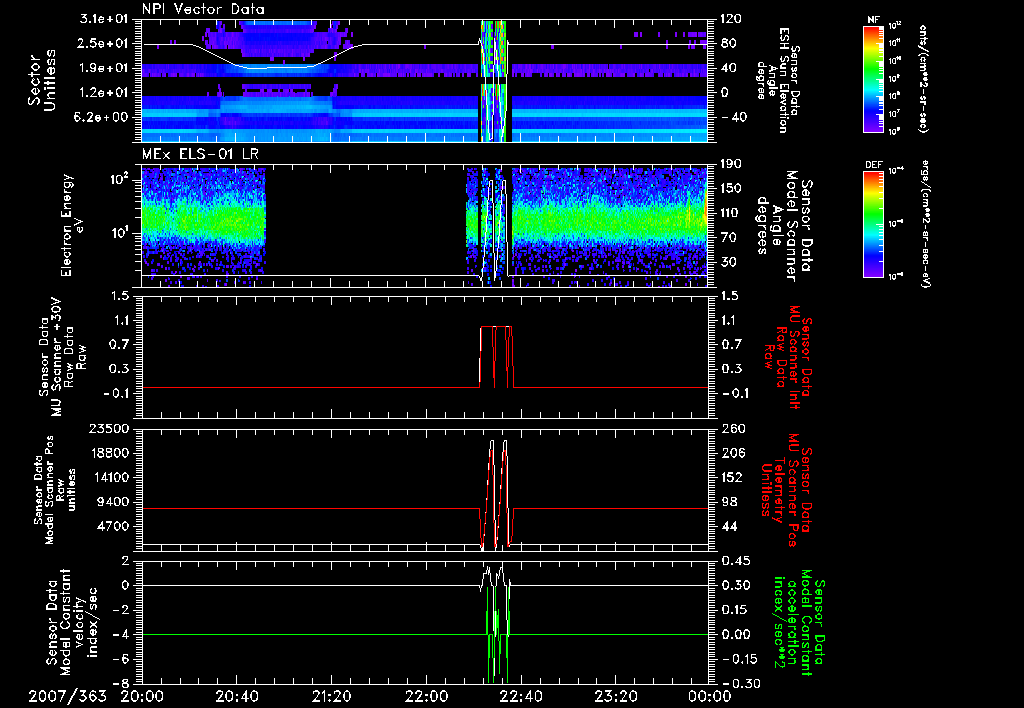Click the "20:00" time tick label

pyautogui.click(x=141, y=696)
